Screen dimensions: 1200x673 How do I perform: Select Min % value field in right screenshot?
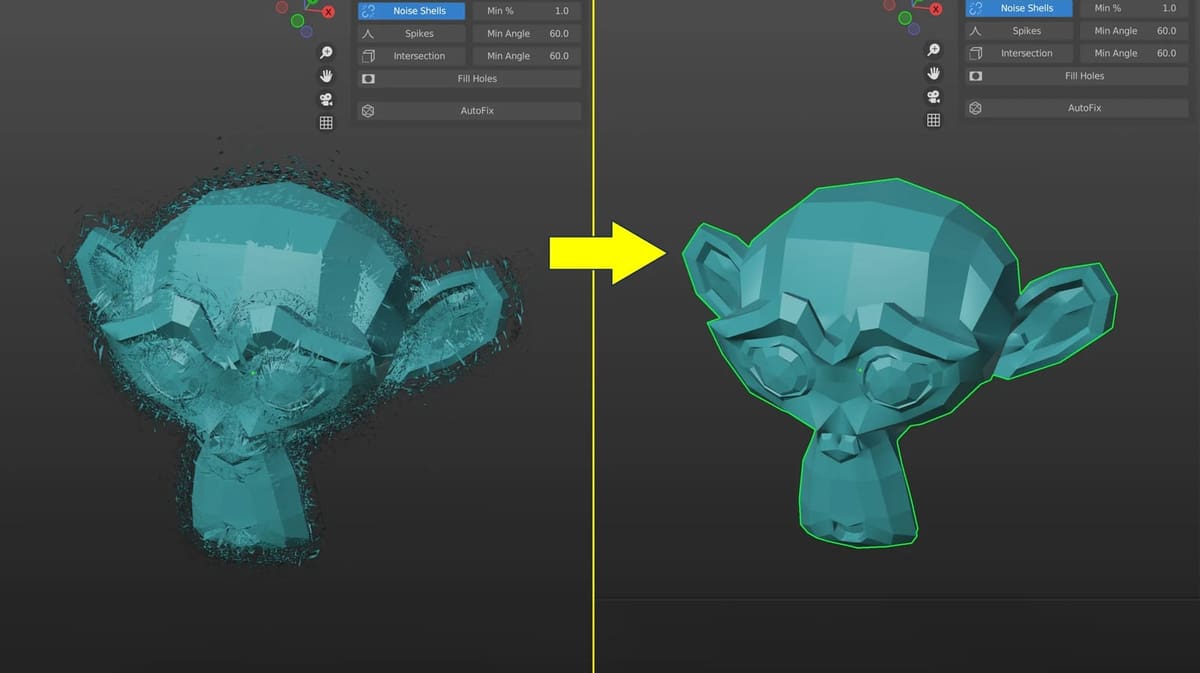tap(1134, 8)
